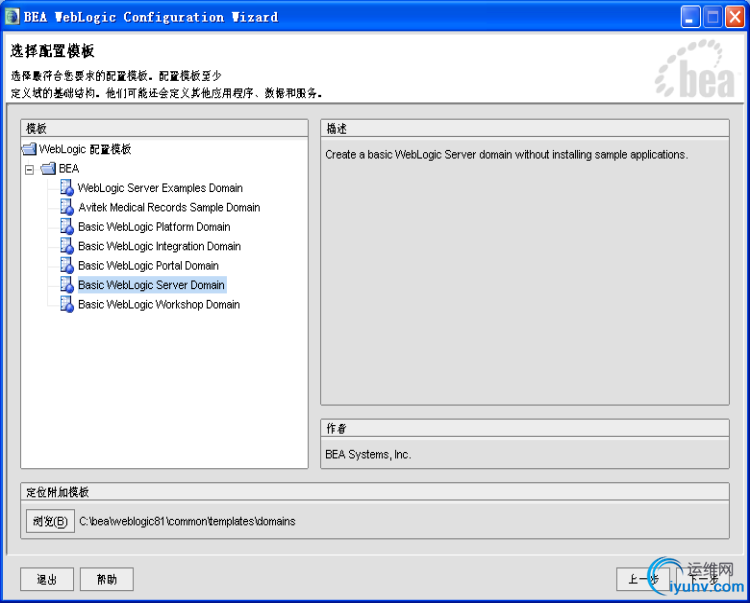This screenshot has height=603, width=750.
Task: Click the Basic WebLogic Workshop Domain icon
Action: (x=66, y=304)
